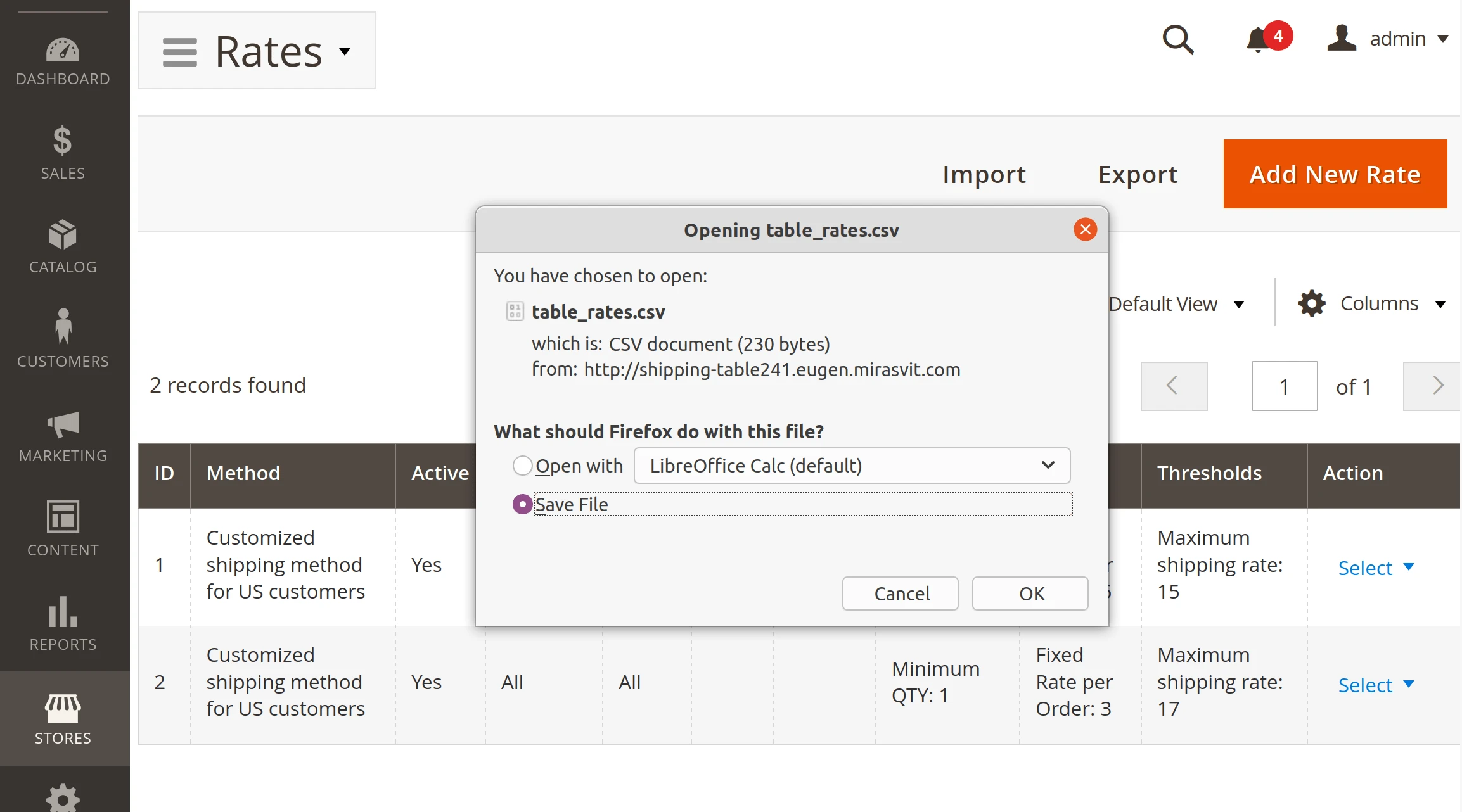Open notifications via the bell icon
Screen dimensions: 1462x812
coord(1257,39)
